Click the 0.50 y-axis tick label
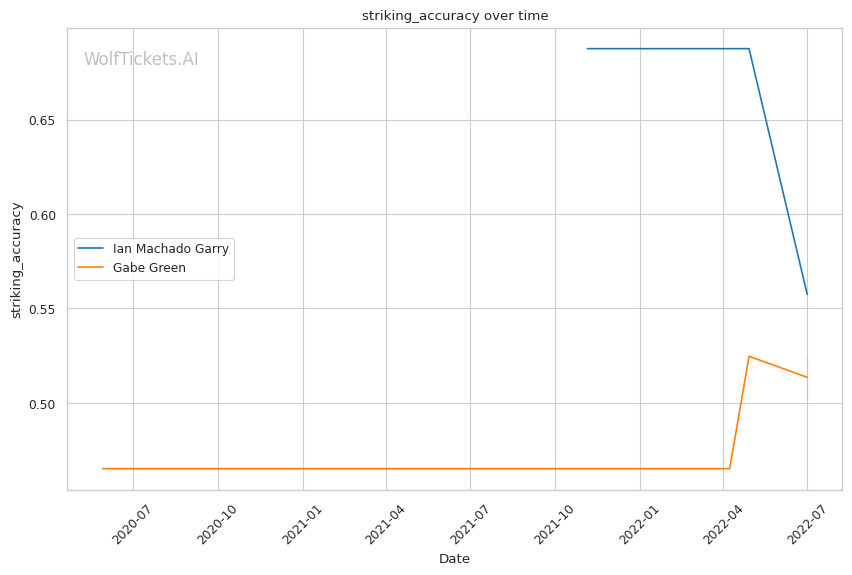 (43, 404)
